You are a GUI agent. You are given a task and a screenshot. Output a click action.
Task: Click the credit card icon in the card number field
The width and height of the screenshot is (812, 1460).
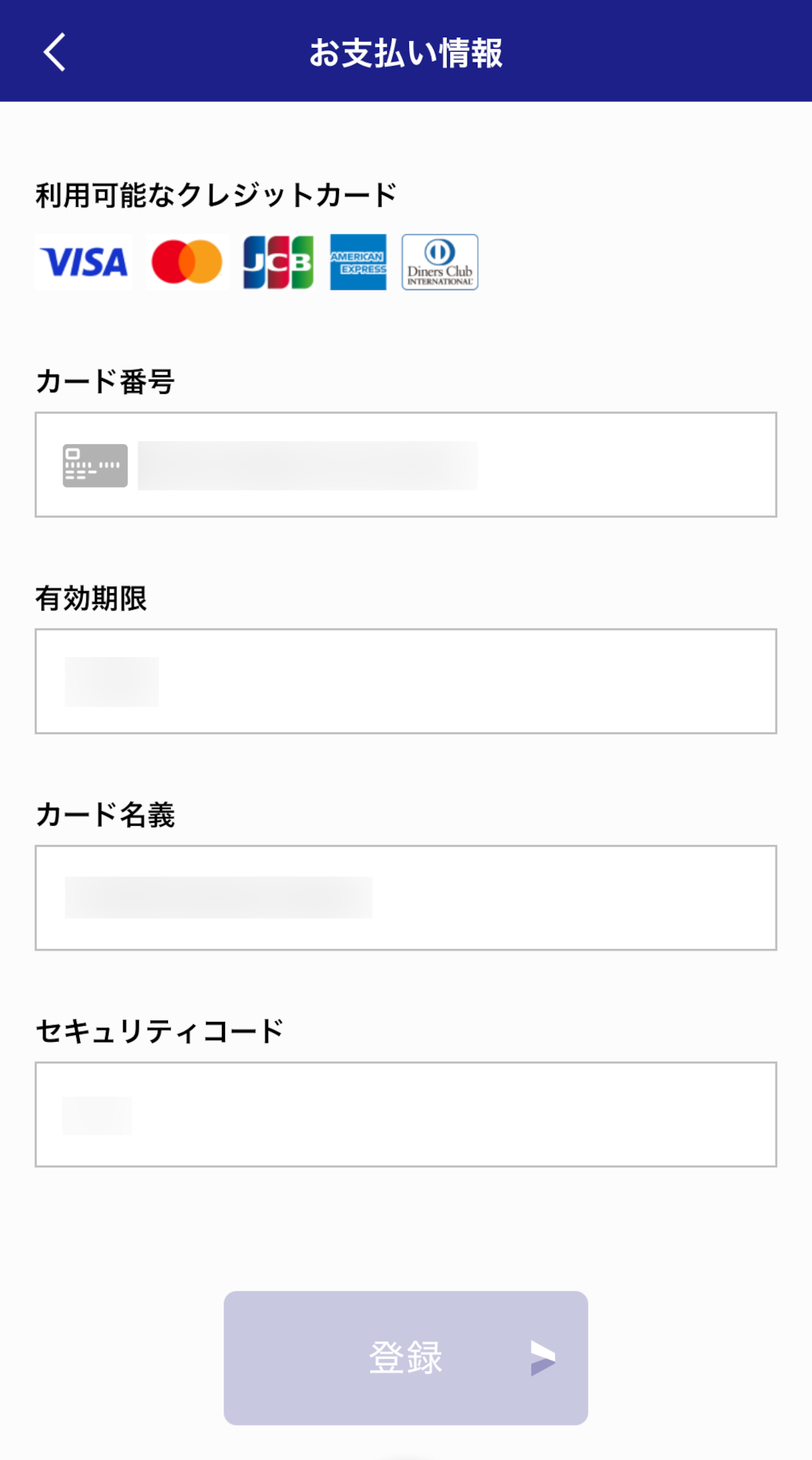click(x=94, y=465)
